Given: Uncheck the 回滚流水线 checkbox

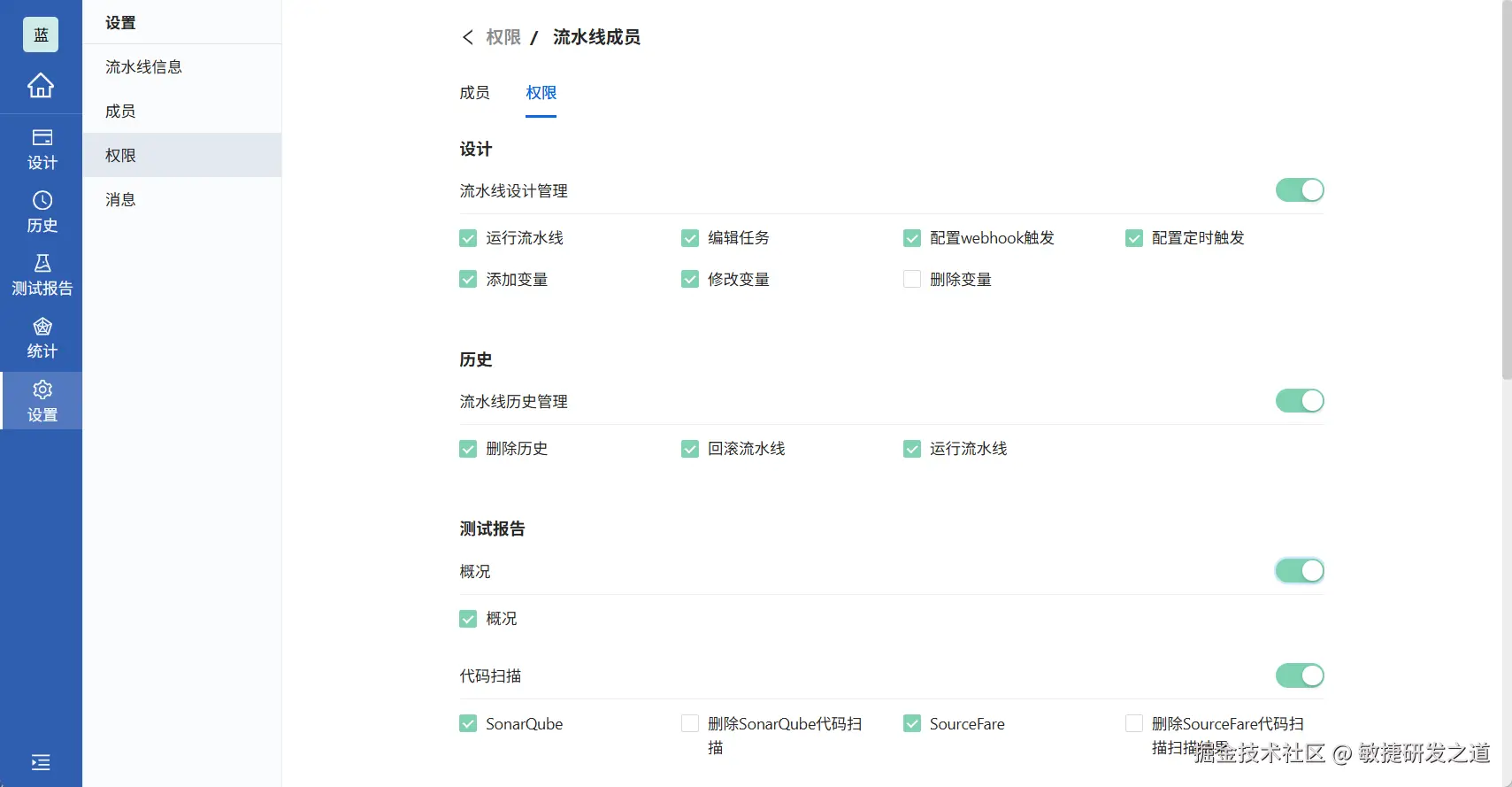Looking at the screenshot, I should click(690, 449).
